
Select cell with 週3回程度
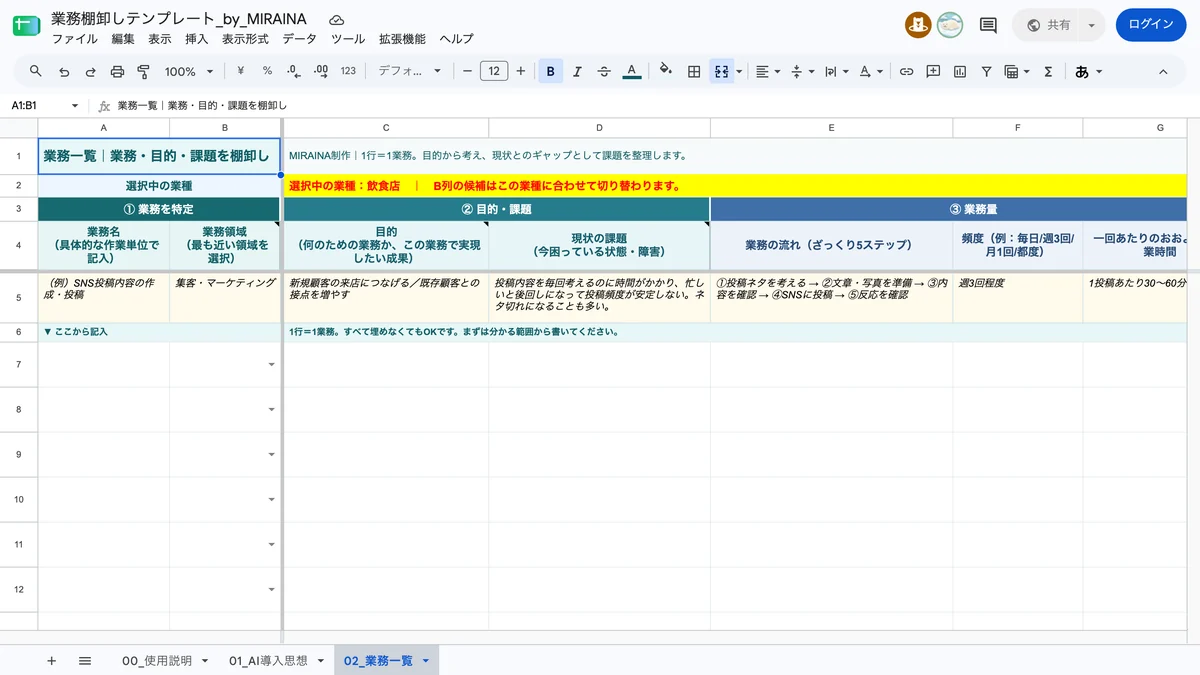point(1018,298)
